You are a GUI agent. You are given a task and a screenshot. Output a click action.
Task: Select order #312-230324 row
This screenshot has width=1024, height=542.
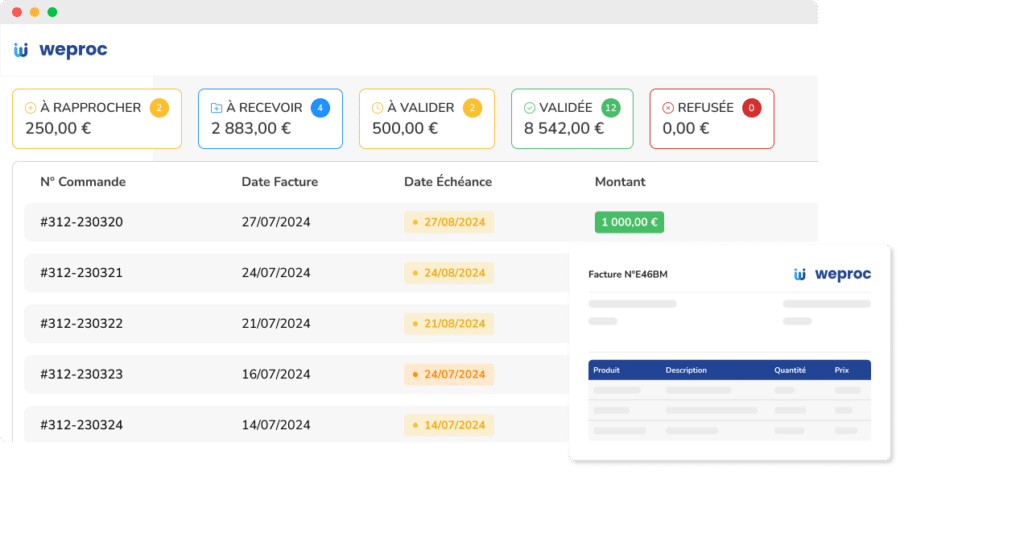81,425
